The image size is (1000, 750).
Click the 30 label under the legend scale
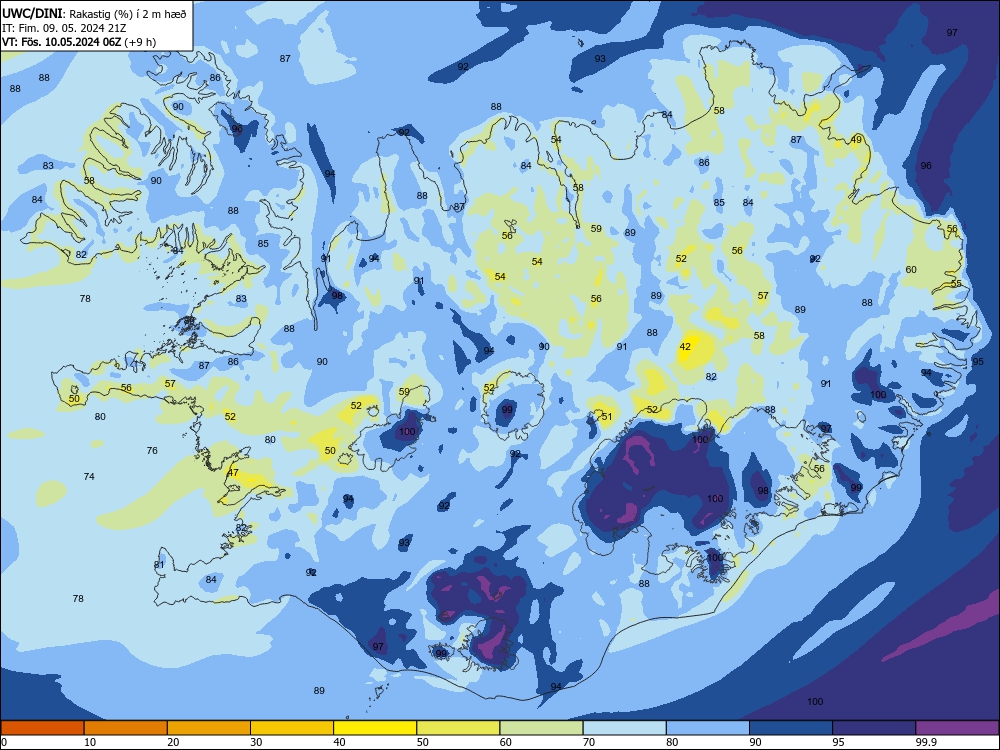tap(256, 742)
